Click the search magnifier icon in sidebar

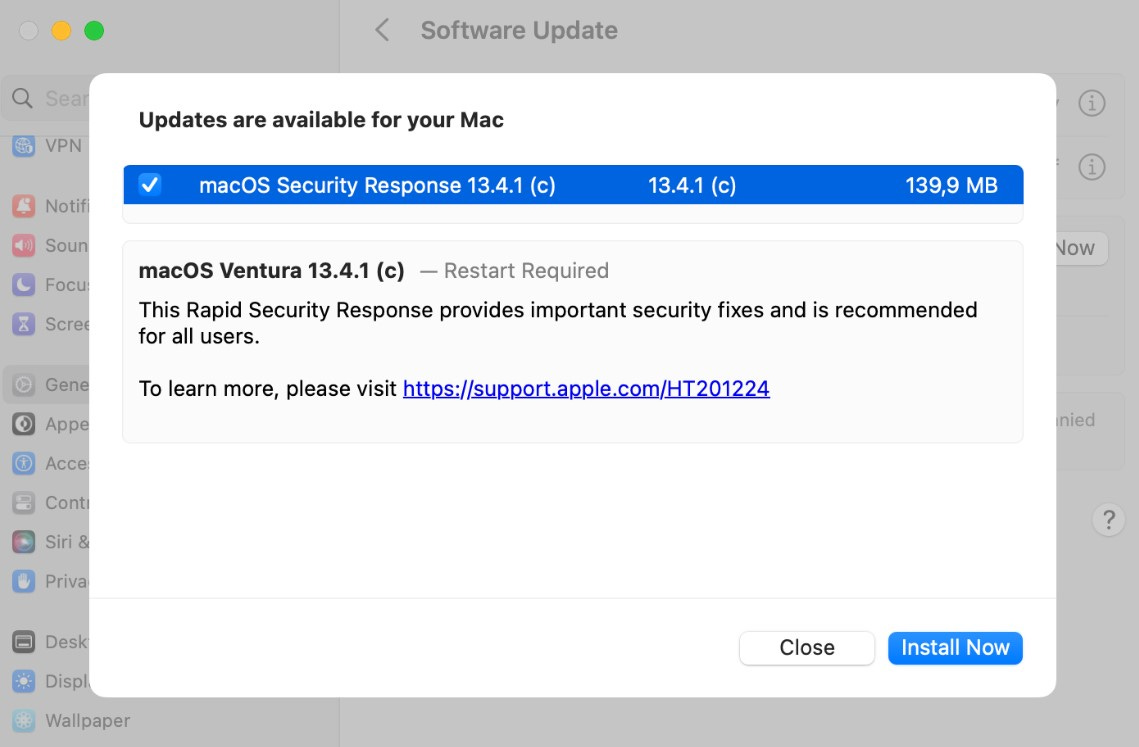[x=23, y=98]
